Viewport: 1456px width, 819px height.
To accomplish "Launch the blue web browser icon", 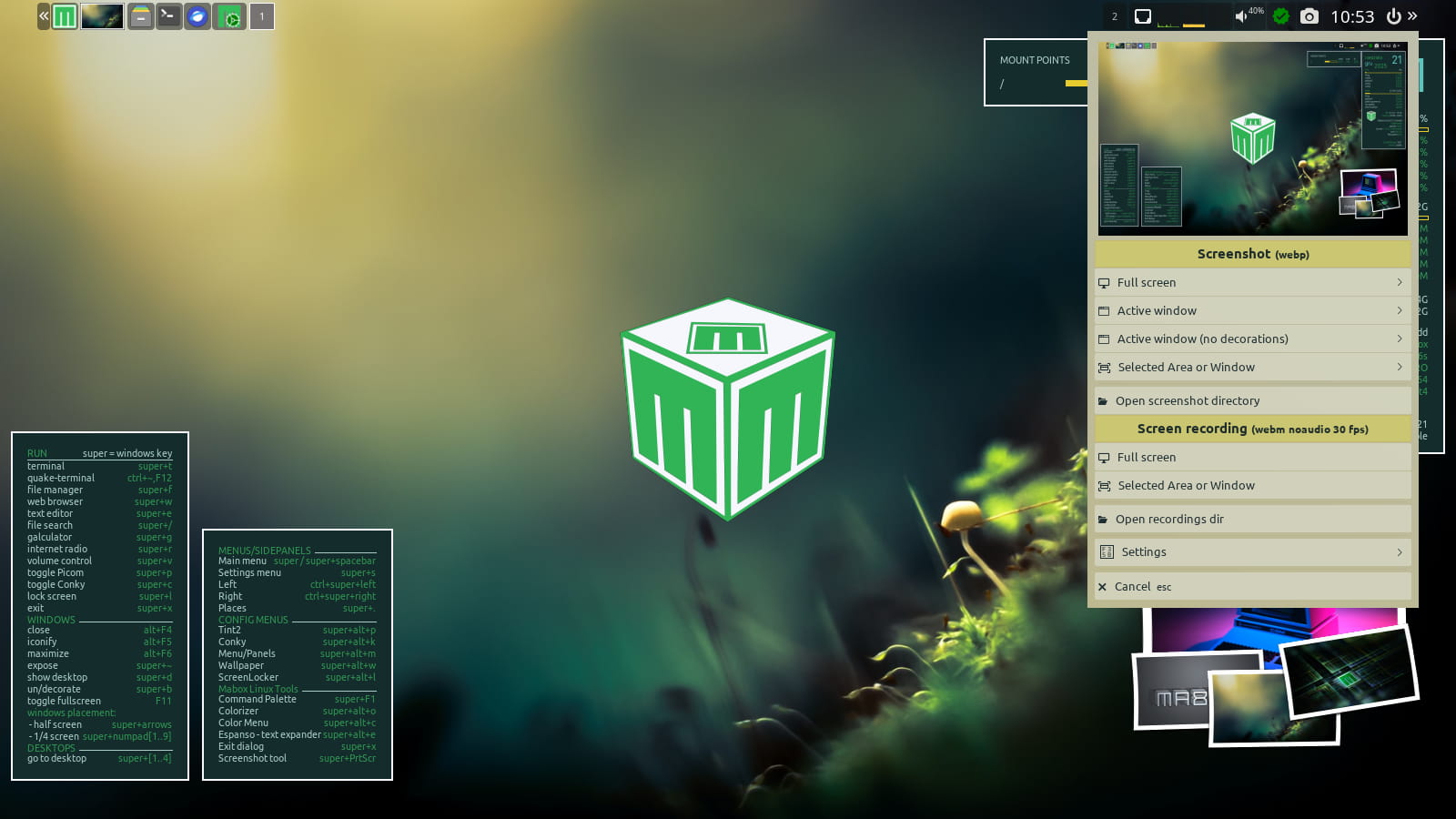I will 197,16.
